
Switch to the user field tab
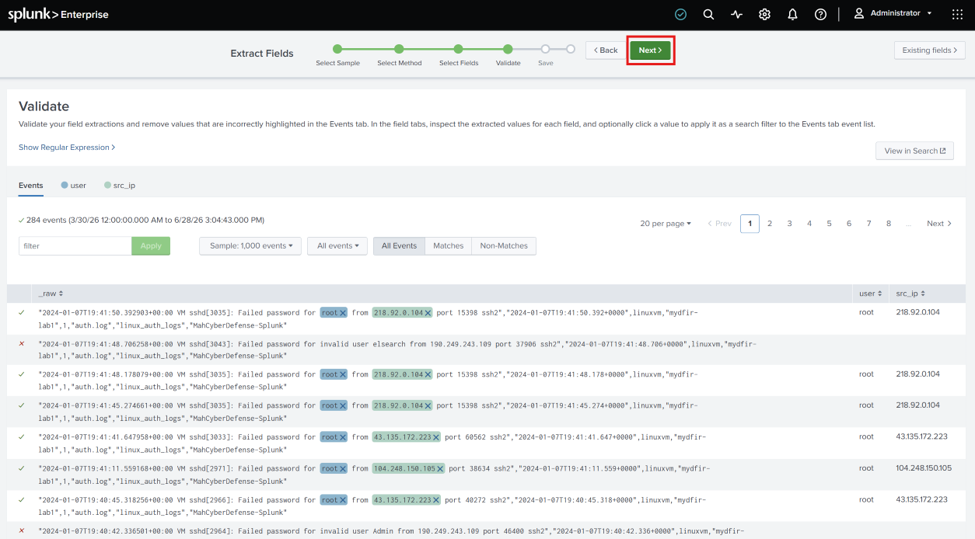(73, 185)
